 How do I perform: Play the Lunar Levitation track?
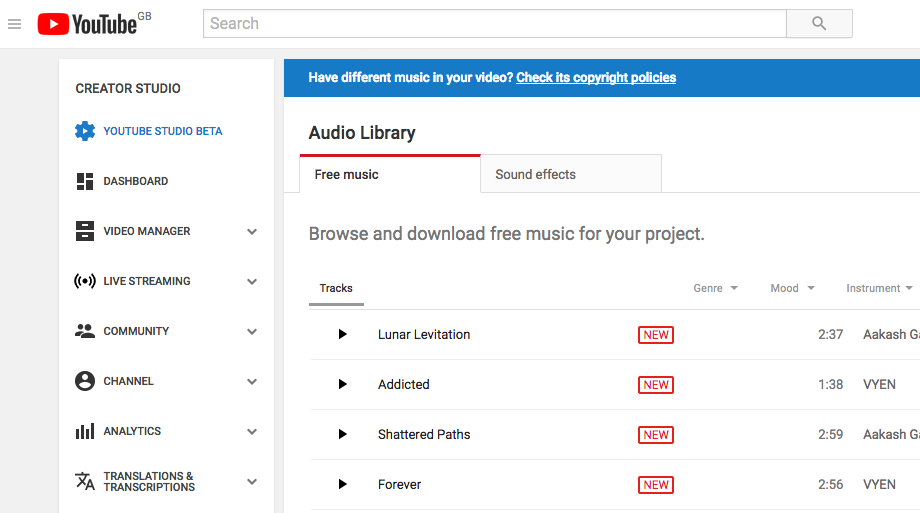click(x=343, y=335)
